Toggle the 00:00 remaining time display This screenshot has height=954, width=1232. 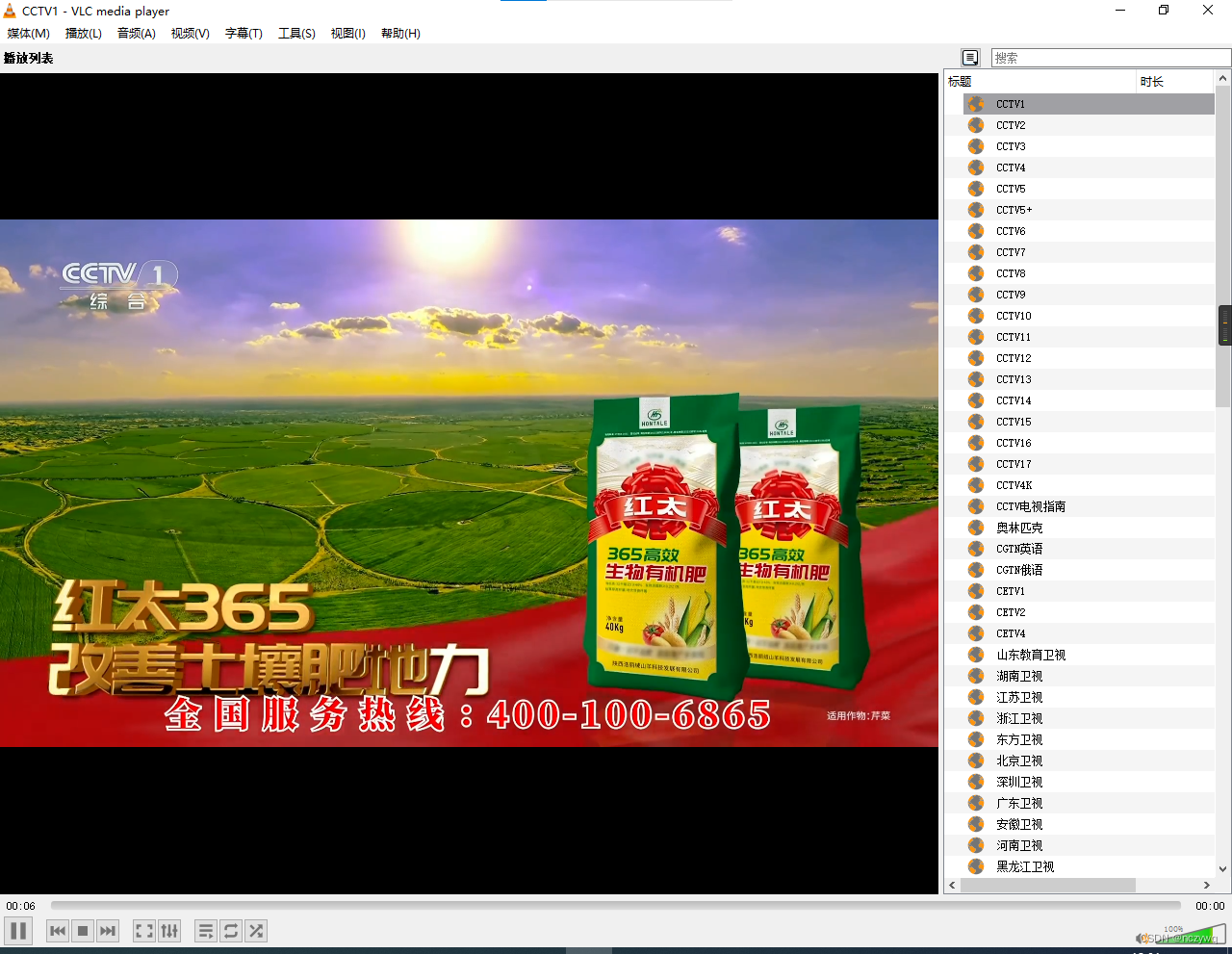[x=1210, y=906]
